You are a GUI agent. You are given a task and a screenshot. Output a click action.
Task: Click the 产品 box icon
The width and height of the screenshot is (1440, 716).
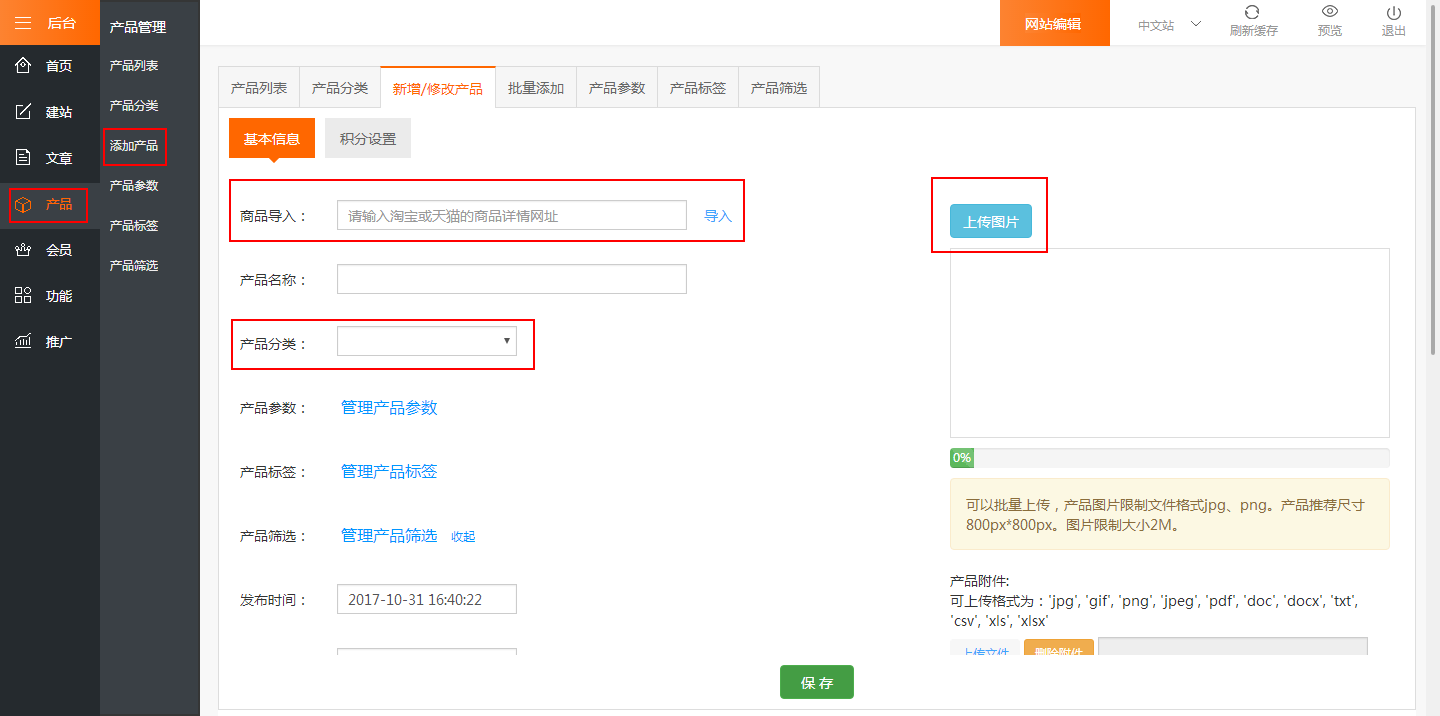pyautogui.click(x=23, y=204)
